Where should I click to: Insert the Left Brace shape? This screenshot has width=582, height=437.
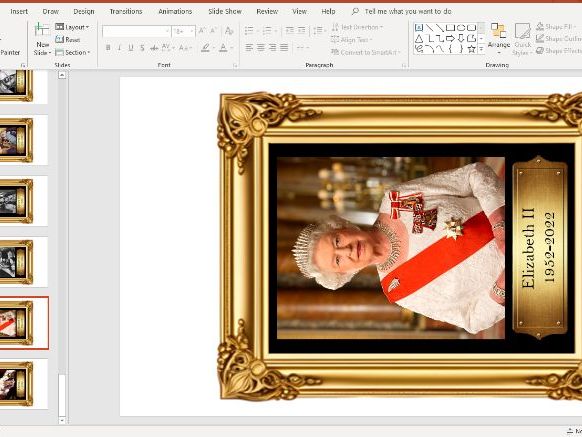pos(450,49)
